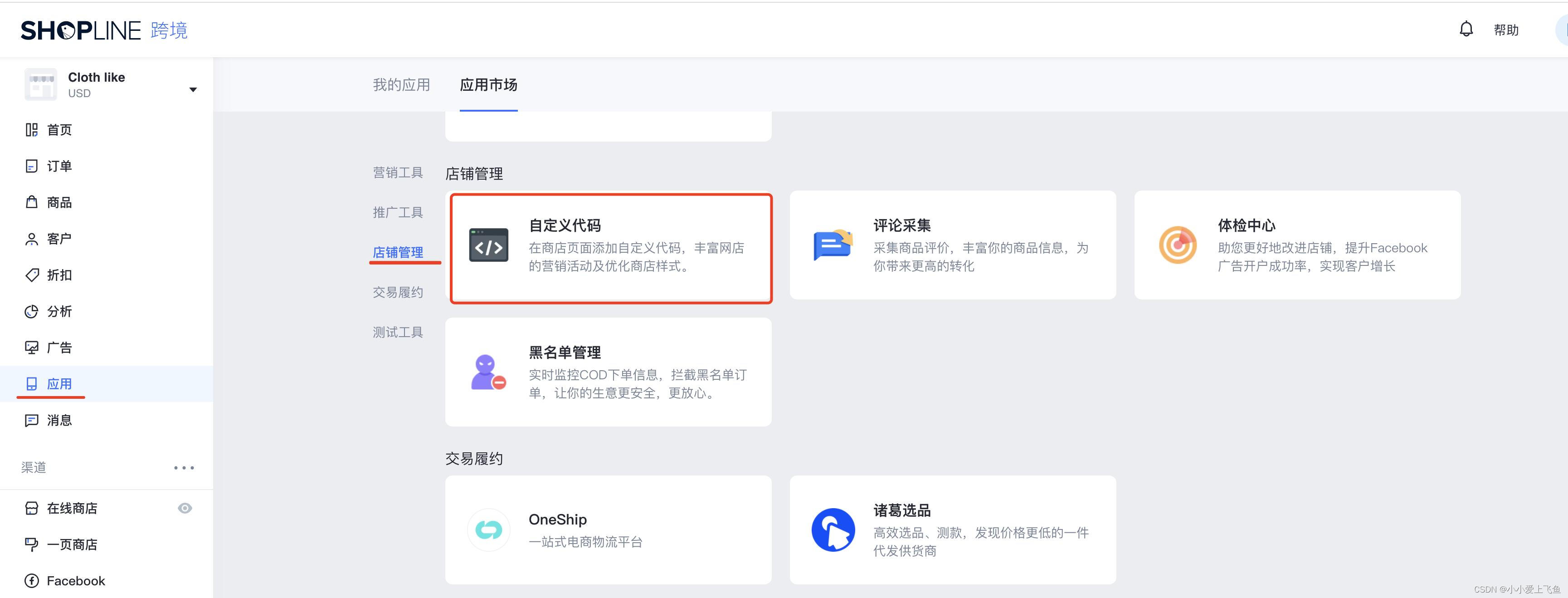The height and width of the screenshot is (598, 1568).
Task: Open 帮助 help link in header
Action: (x=1506, y=30)
